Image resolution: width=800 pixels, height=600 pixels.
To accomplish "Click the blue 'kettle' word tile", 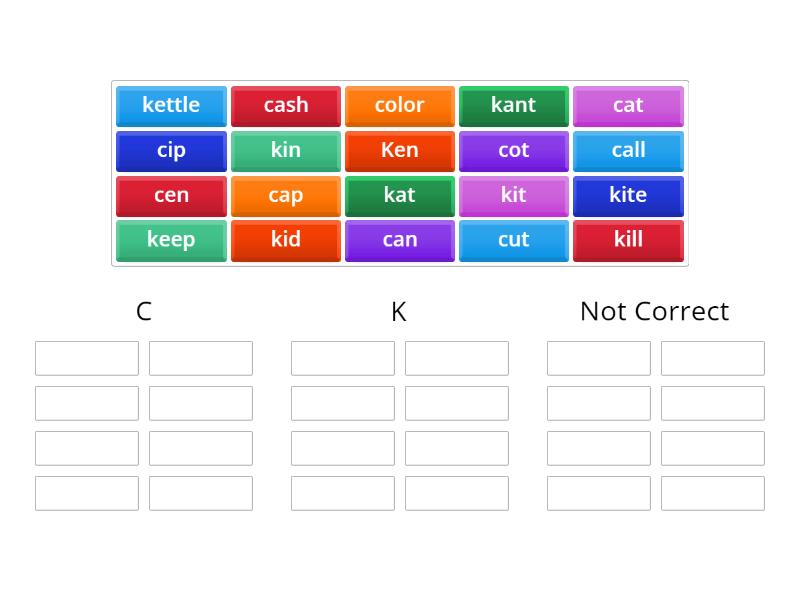I will click(x=171, y=105).
